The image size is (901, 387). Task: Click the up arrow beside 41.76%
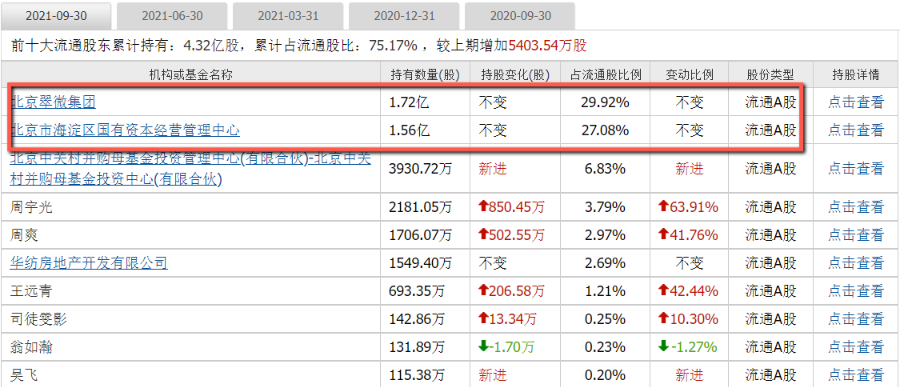pyautogui.click(x=663, y=235)
